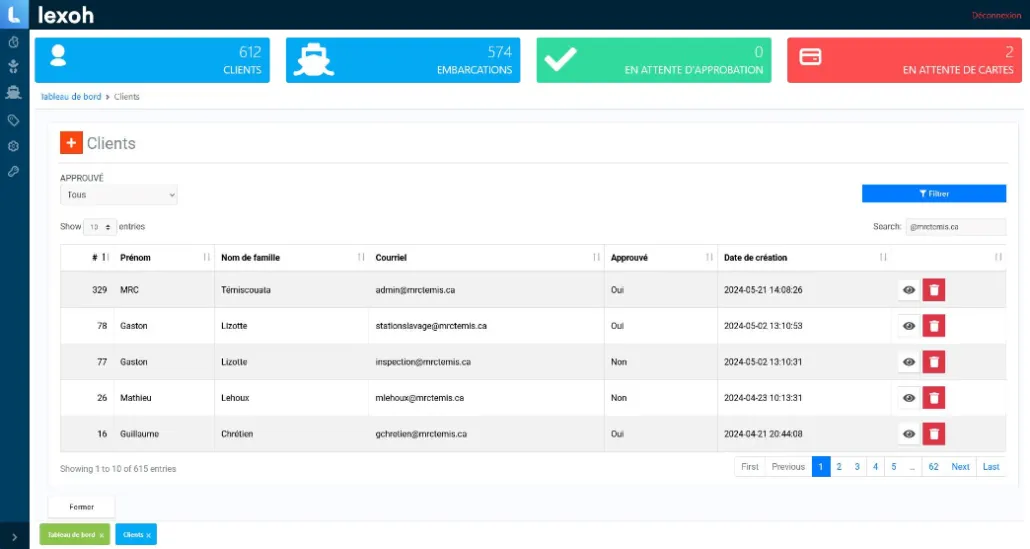Expand the left sidebar with the bottom arrow
Image resolution: width=1030 pixels, height=549 pixels.
pyautogui.click(x=14, y=537)
